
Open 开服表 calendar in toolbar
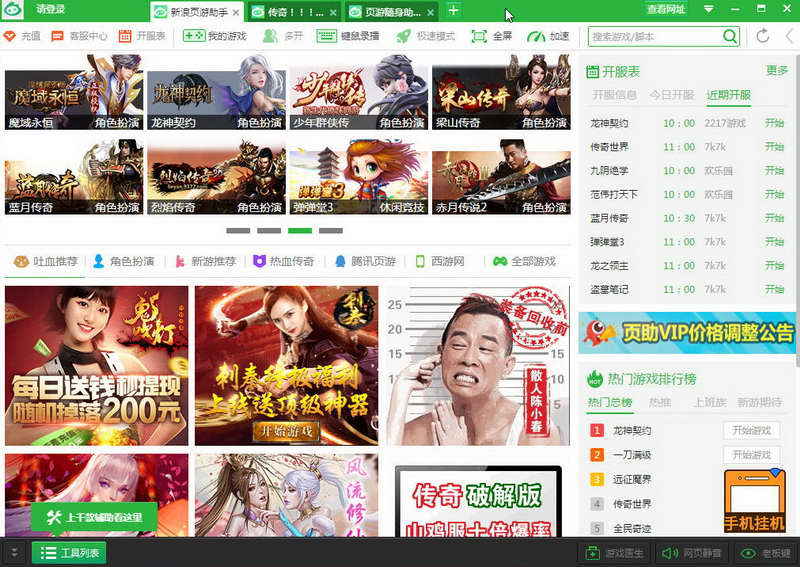(142, 36)
